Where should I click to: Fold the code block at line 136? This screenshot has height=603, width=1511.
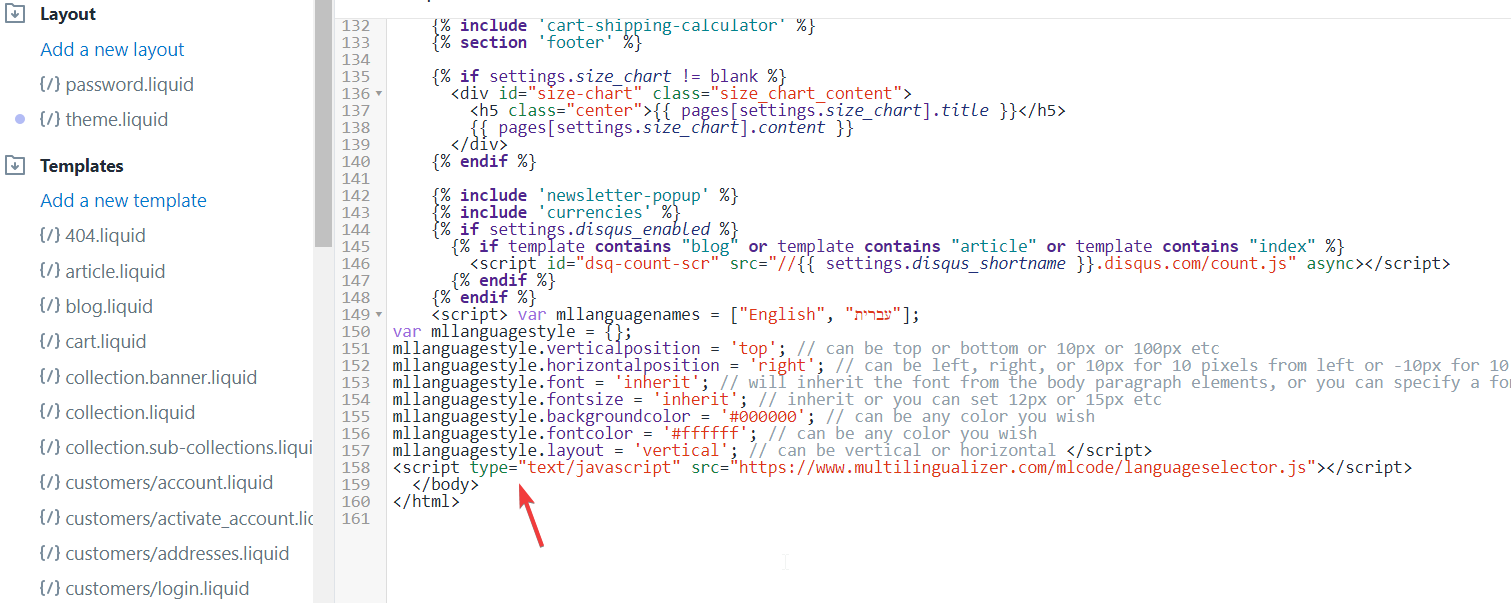(x=379, y=94)
